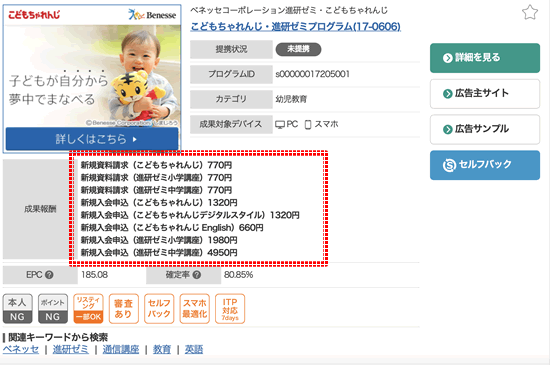
Task: Open the 詳細を見る green button
Action: click(485, 58)
